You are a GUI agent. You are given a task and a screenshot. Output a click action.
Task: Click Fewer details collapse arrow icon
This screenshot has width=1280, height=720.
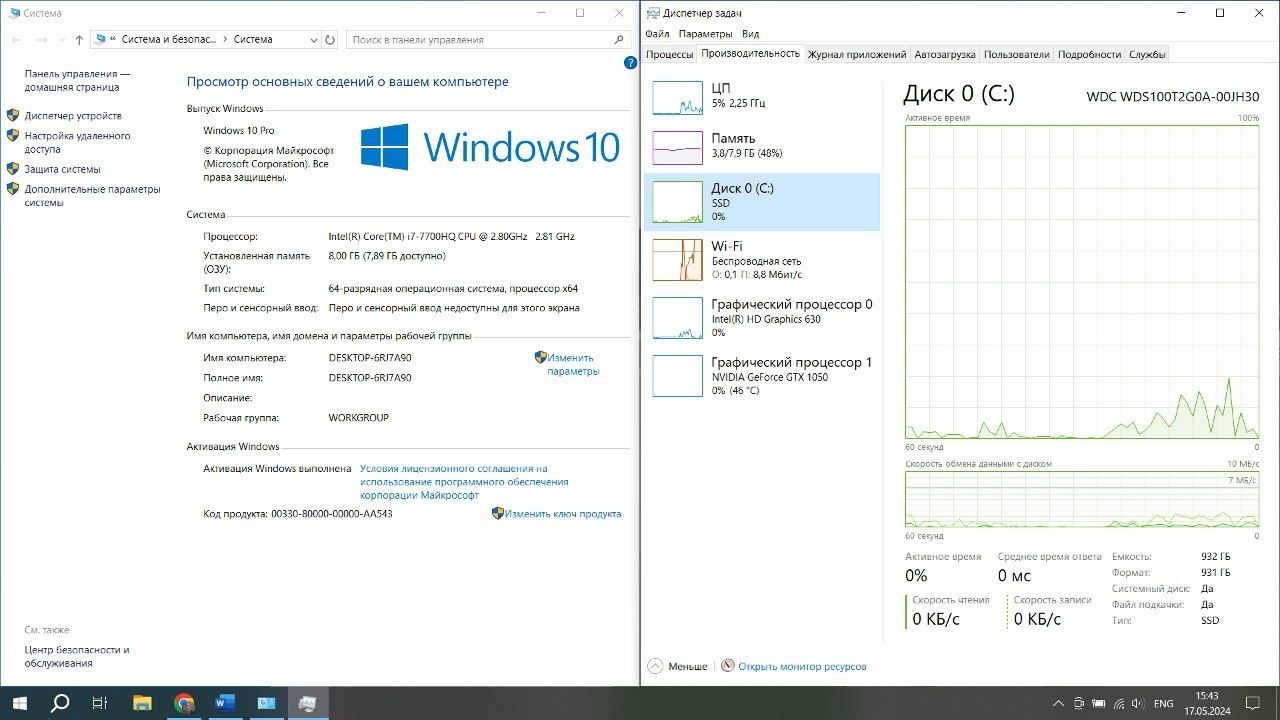655,666
